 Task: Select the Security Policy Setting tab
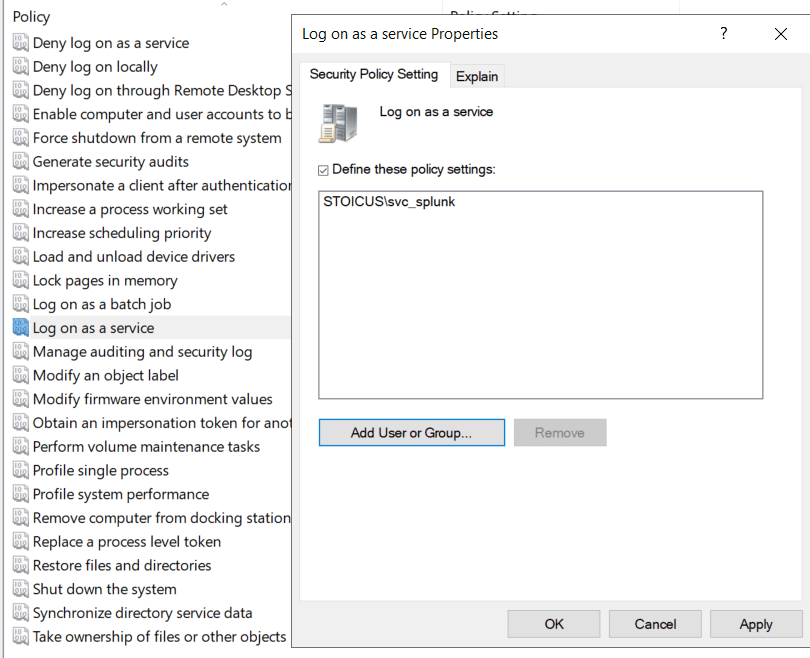click(x=373, y=75)
